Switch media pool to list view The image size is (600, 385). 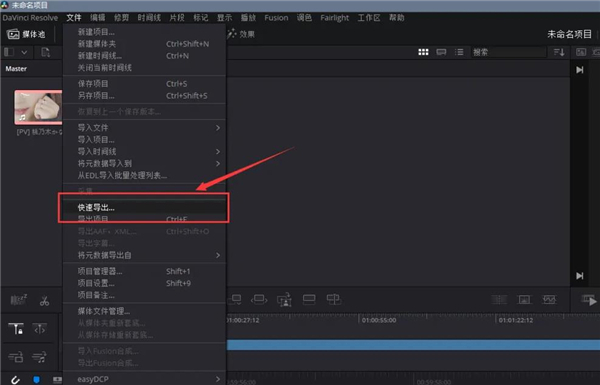pyautogui.click(x=459, y=52)
